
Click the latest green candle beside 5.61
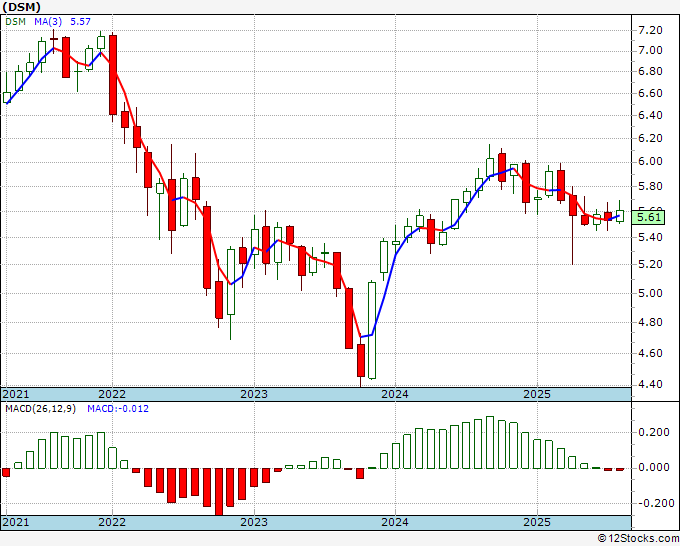tap(620, 216)
